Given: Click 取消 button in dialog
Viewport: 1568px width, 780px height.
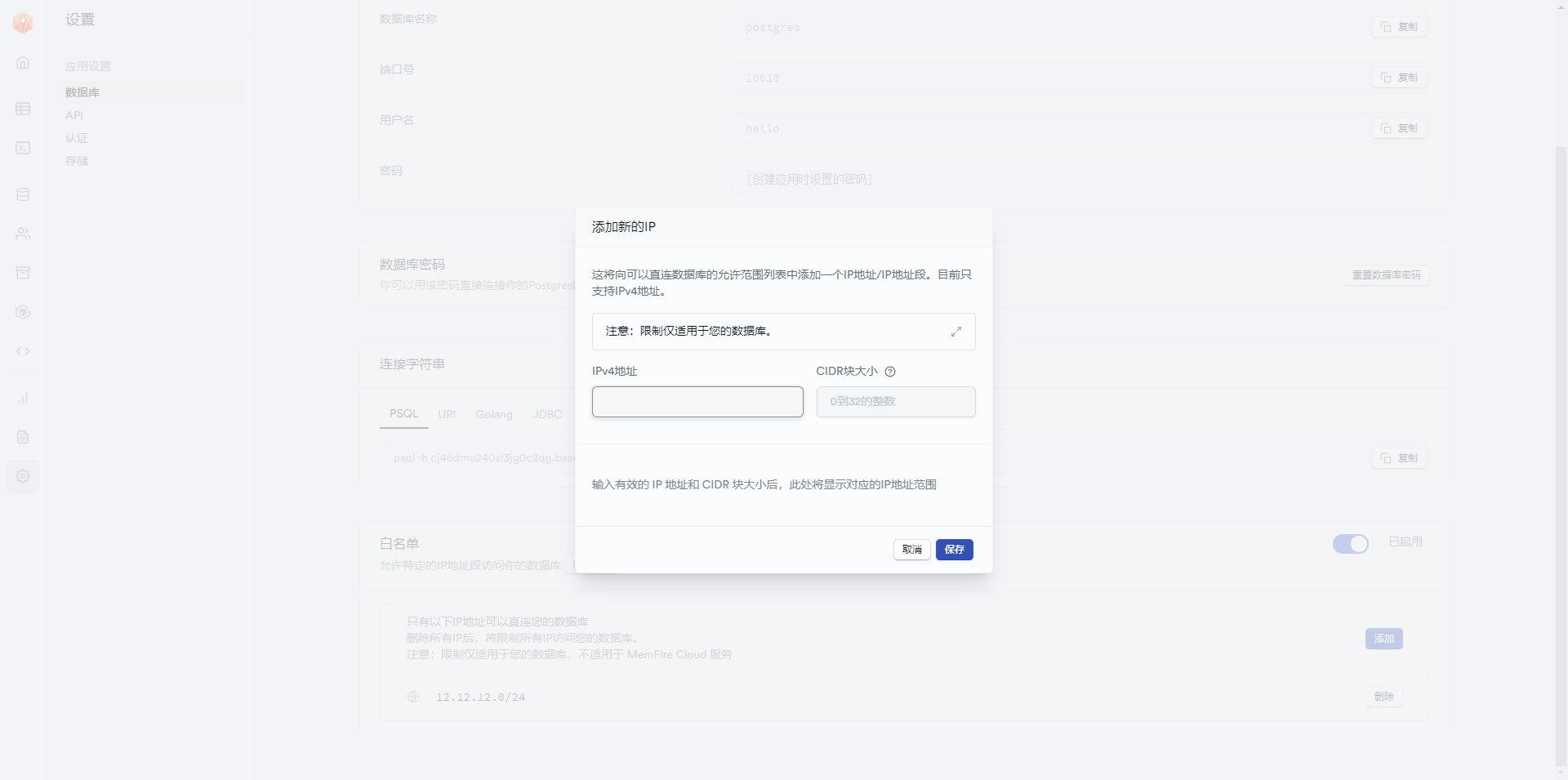Looking at the screenshot, I should 912,550.
